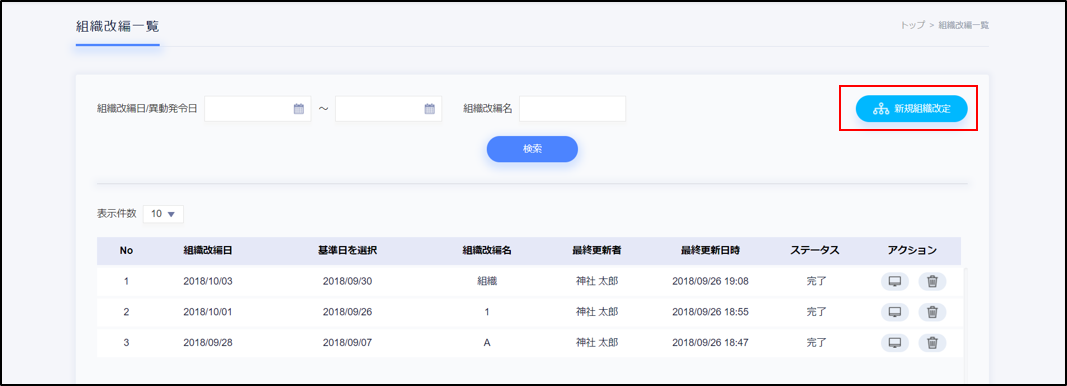The image size is (1067, 386).
Task: Delete row 1 with trash icon
Action: click(x=932, y=281)
